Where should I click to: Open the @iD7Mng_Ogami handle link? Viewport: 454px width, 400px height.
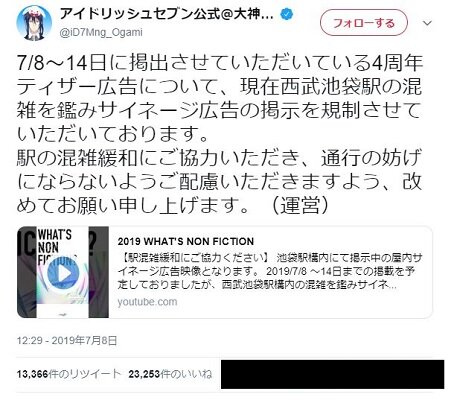pyautogui.click(x=101, y=33)
